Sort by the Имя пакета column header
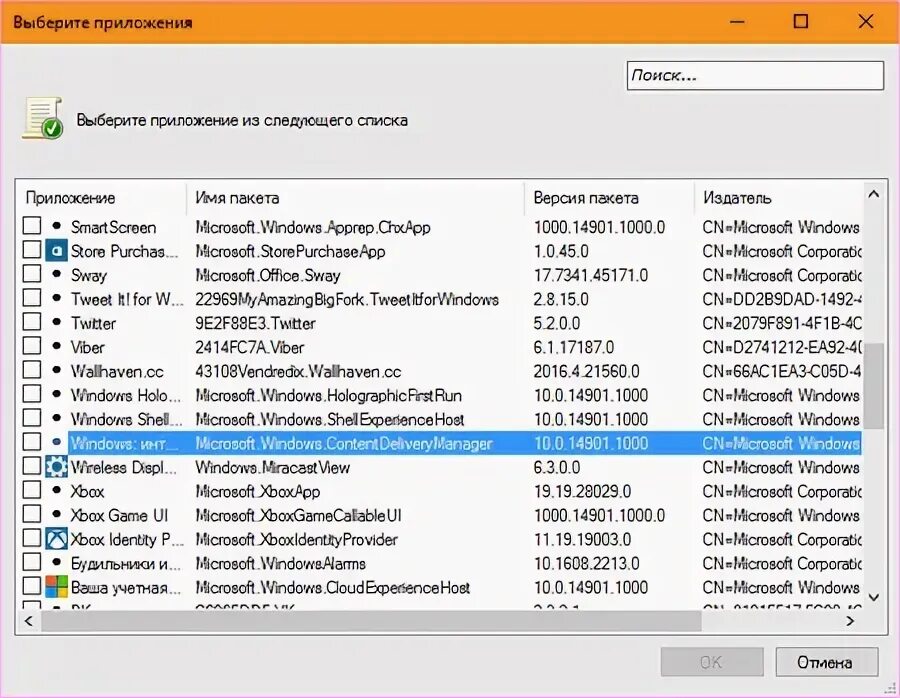 click(355, 198)
